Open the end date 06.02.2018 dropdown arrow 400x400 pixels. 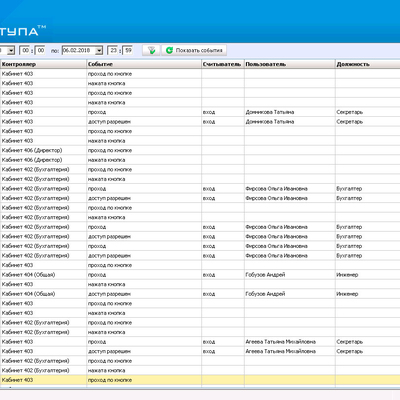point(99,50)
